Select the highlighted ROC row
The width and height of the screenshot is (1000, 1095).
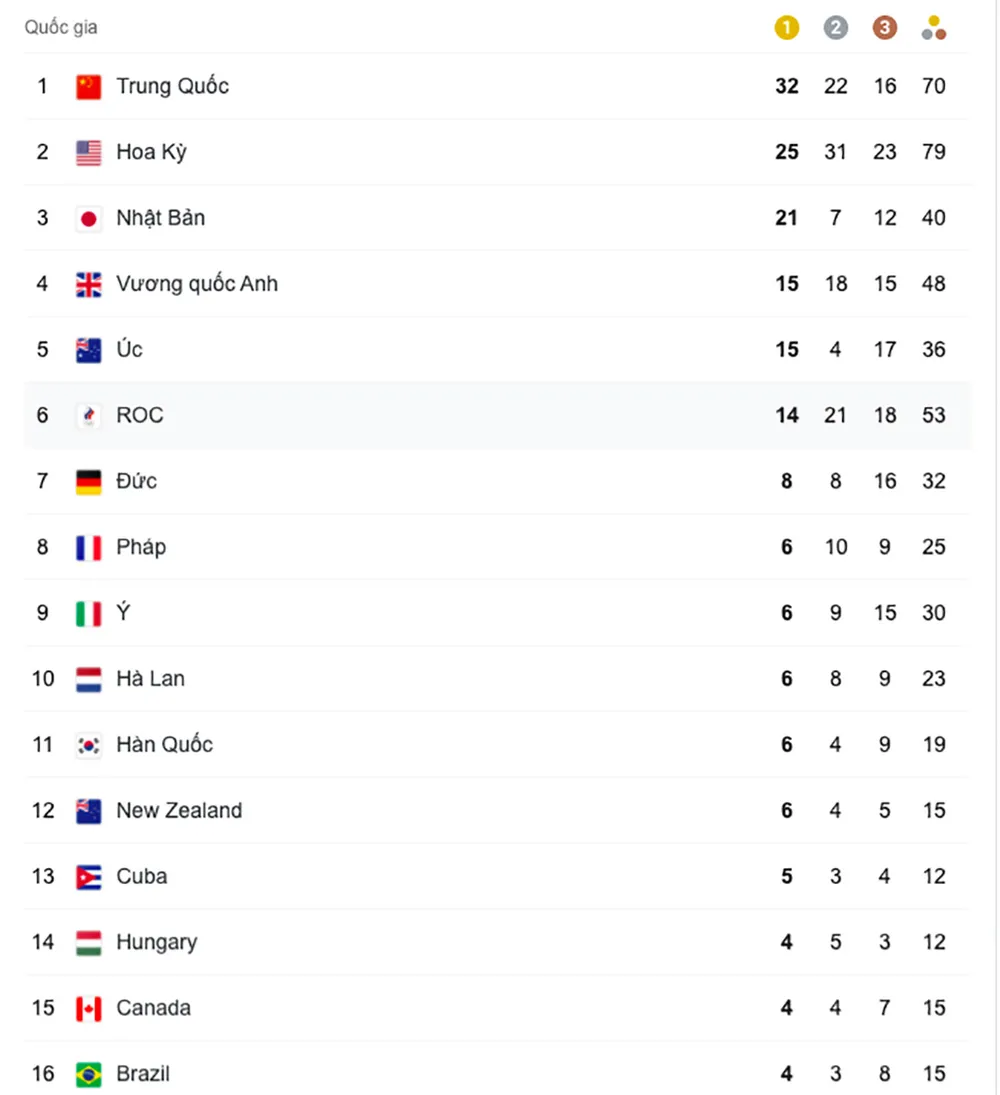click(400, 415)
